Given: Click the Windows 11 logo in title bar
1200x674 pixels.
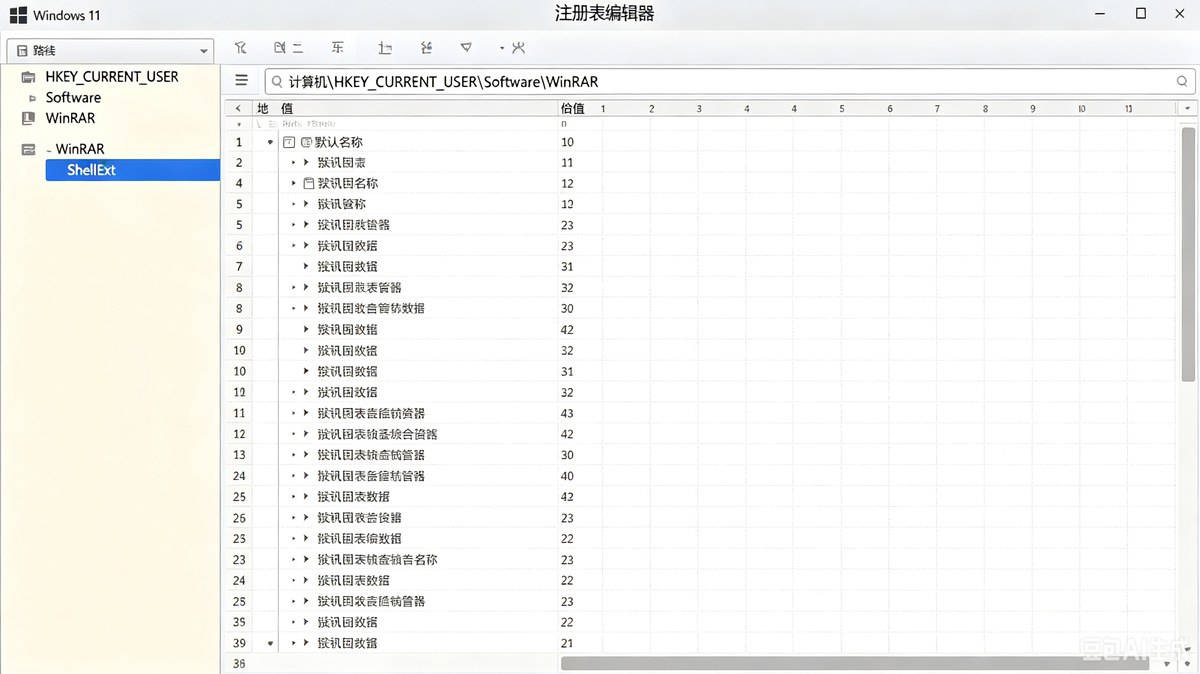Looking at the screenshot, I should tap(17, 15).
